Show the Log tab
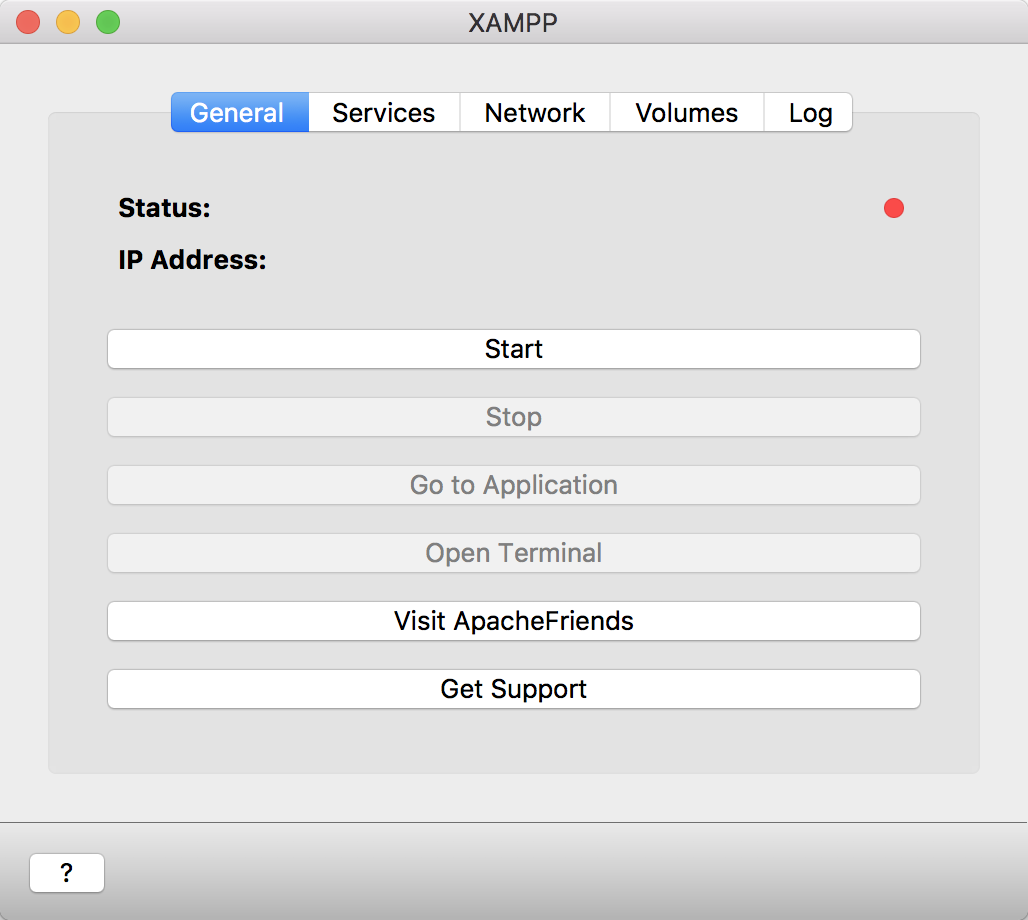The image size is (1028, 920). [810, 113]
